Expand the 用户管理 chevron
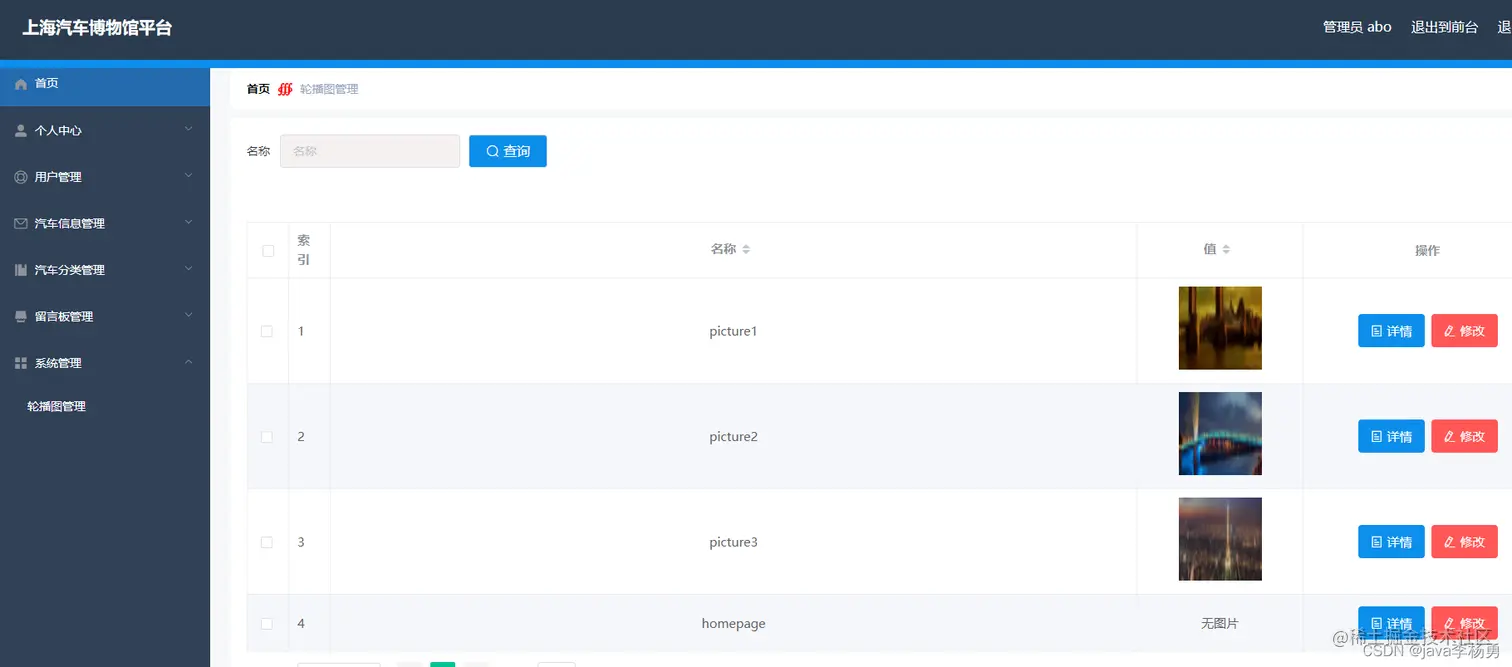The height and width of the screenshot is (667, 1512). click(189, 176)
